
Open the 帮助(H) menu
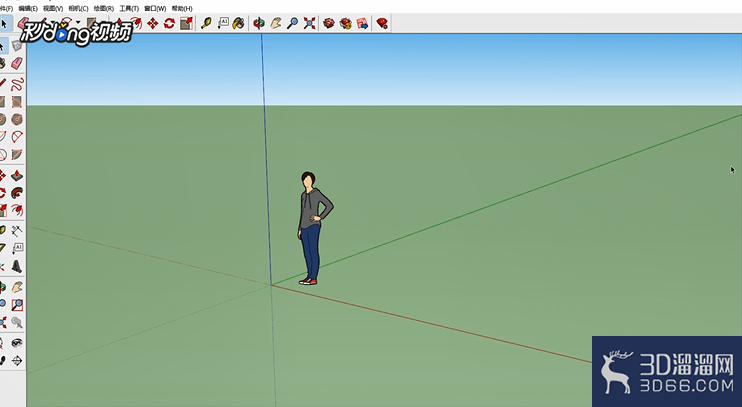[x=182, y=9]
